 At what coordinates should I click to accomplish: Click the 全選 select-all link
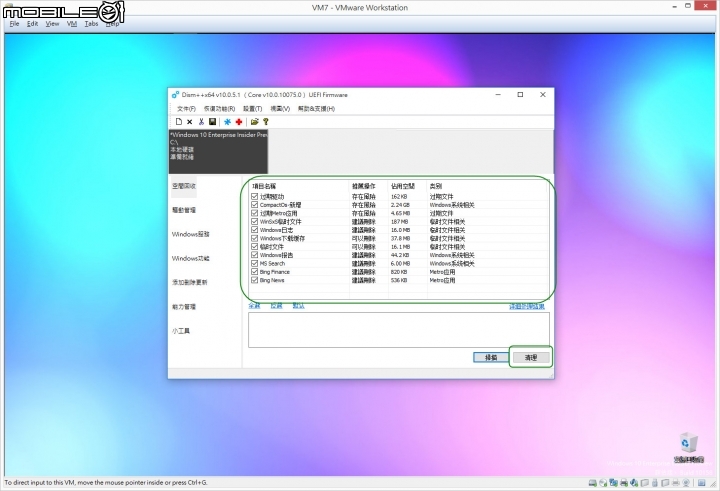point(254,306)
